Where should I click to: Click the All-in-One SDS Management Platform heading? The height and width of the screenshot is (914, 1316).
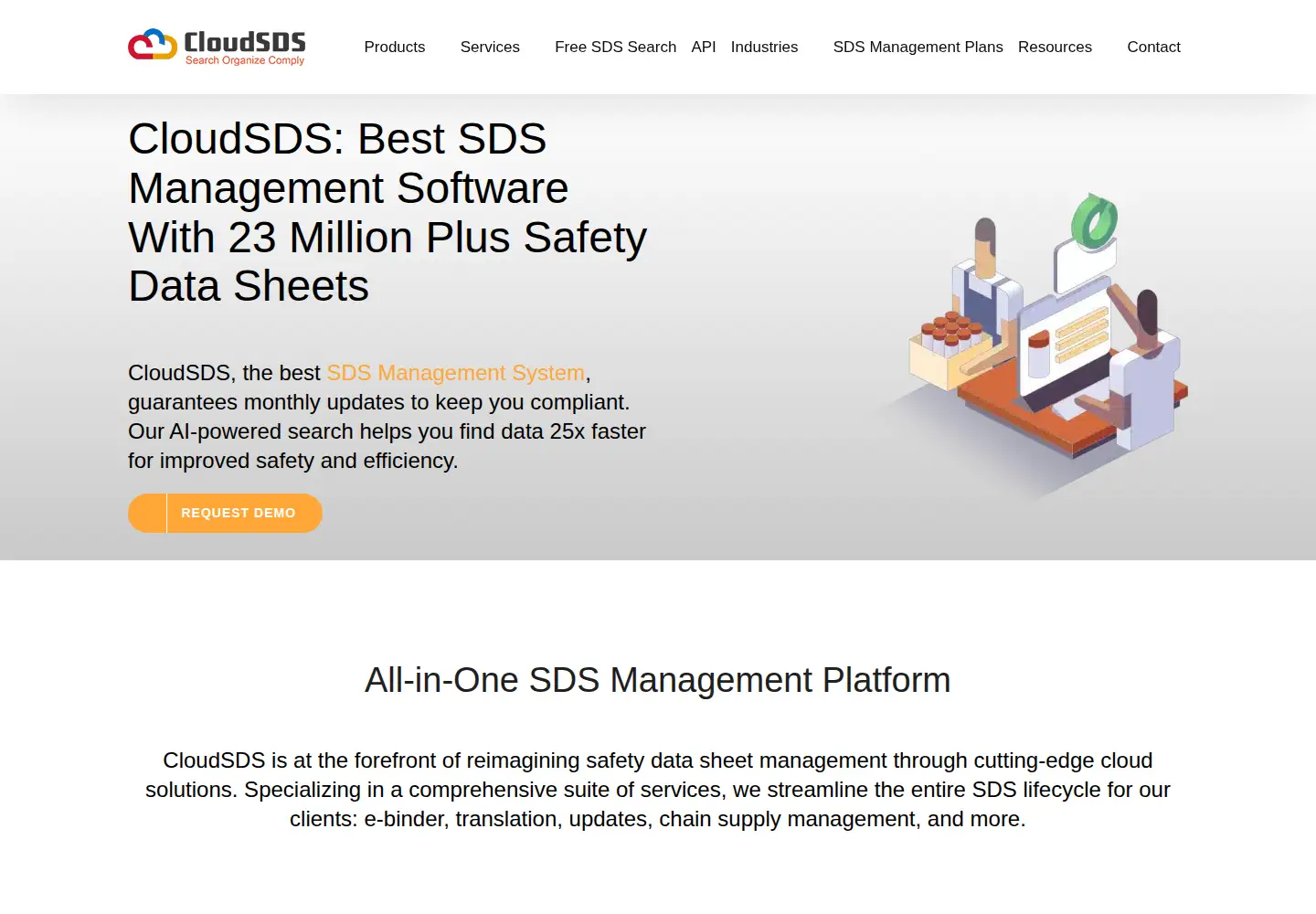[x=658, y=680]
